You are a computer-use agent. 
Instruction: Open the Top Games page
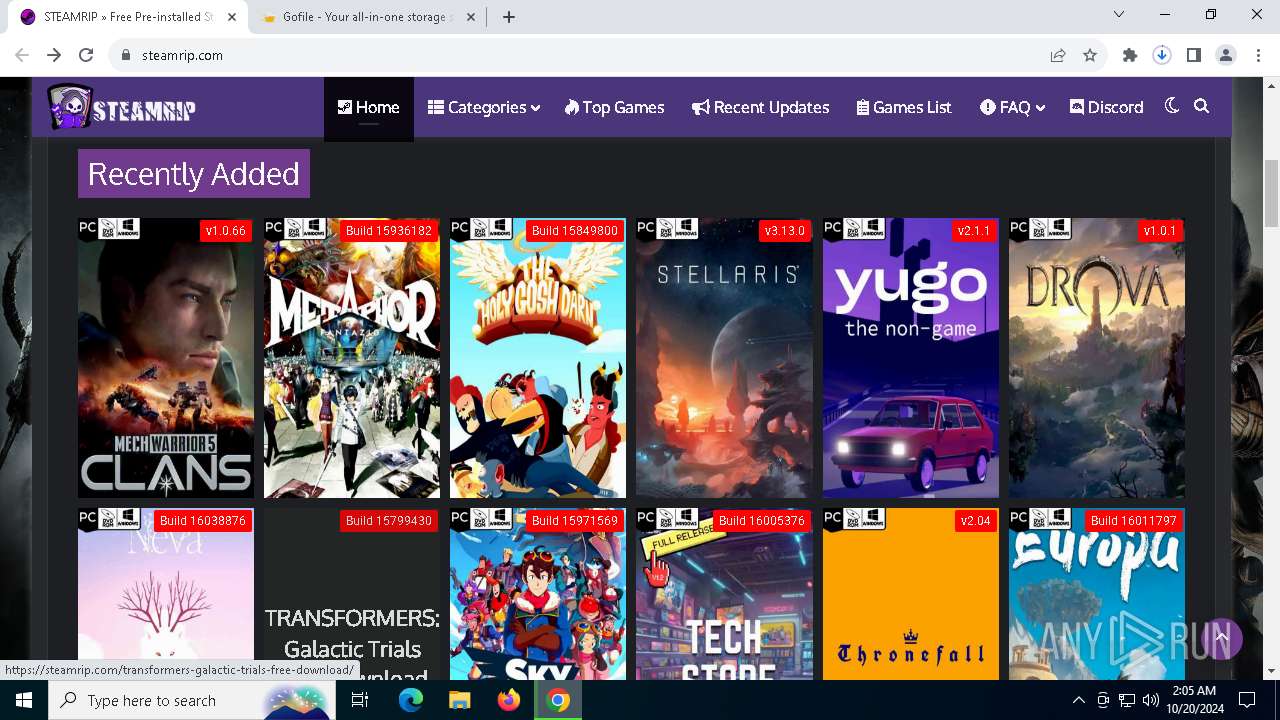pyautogui.click(x=614, y=107)
